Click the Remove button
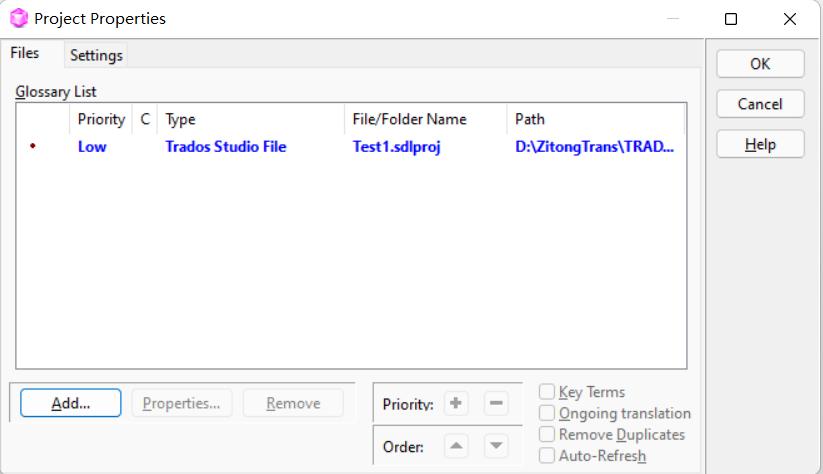The image size is (823, 474). point(293,403)
